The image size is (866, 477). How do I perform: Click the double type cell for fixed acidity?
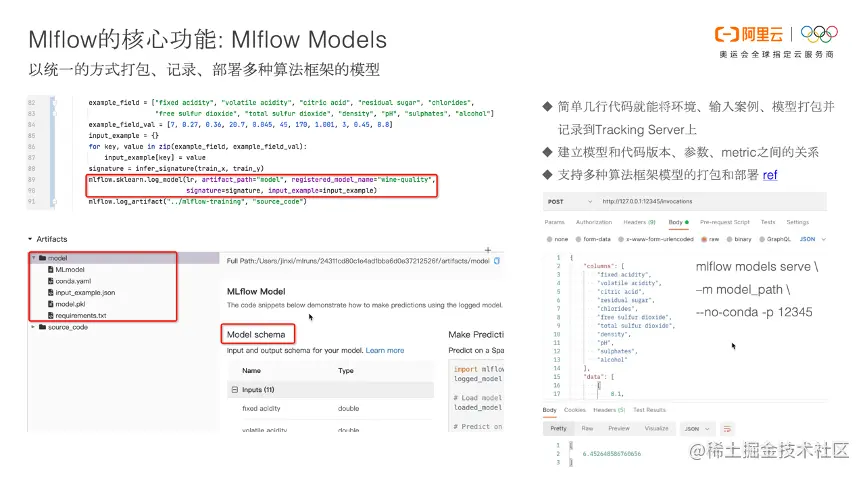[x=348, y=409]
